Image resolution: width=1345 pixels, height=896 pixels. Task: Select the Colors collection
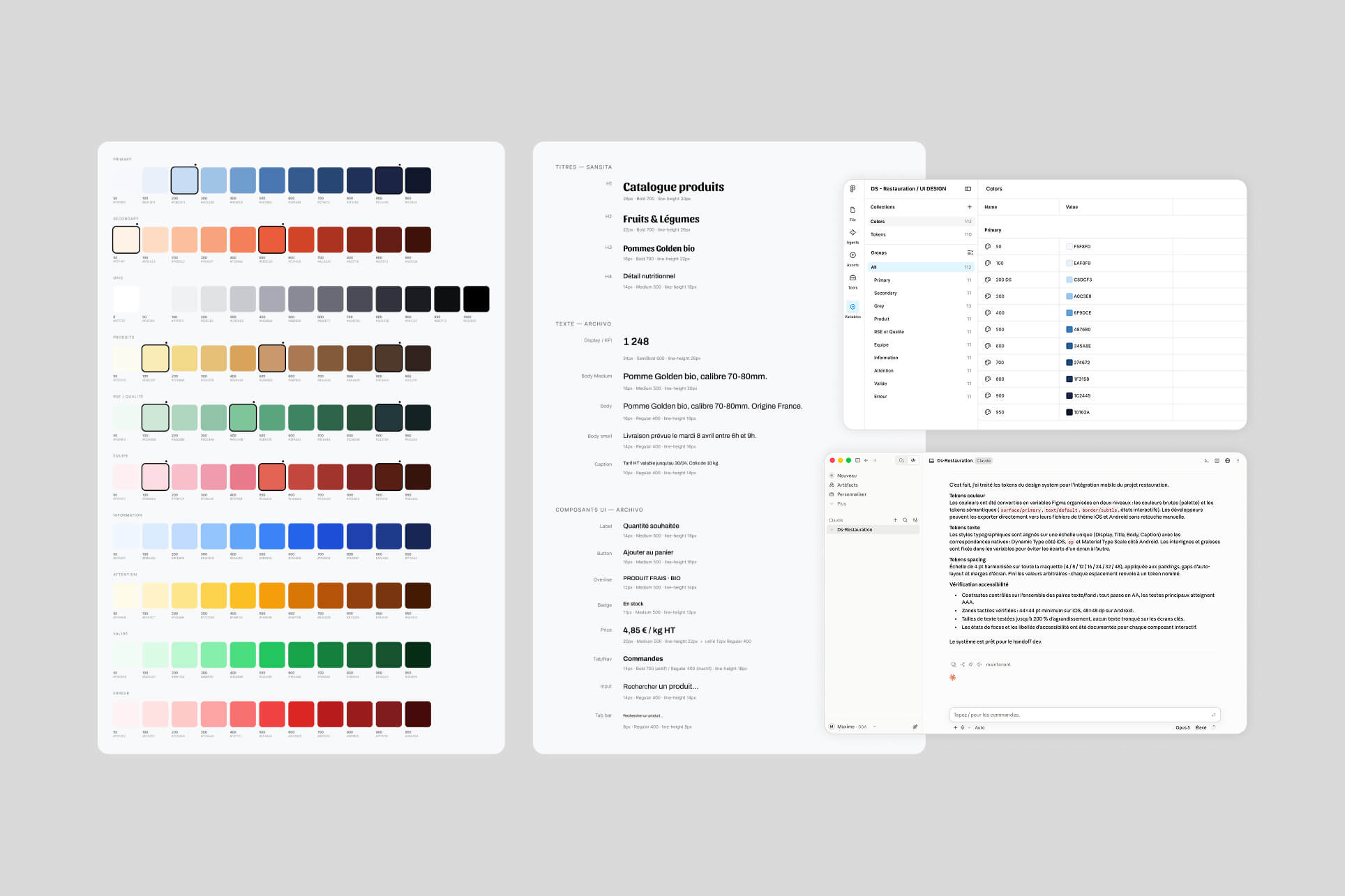(x=921, y=222)
